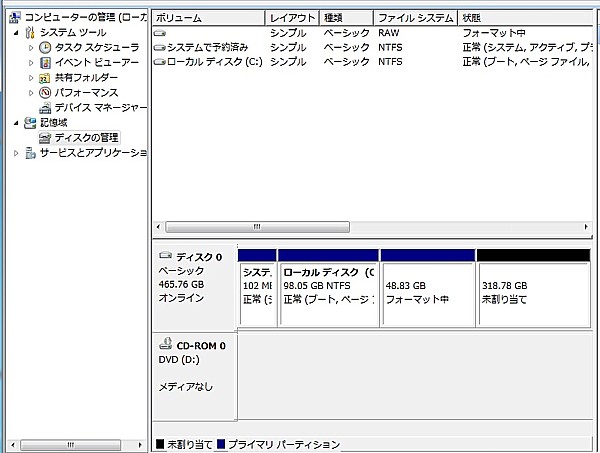Click the Shared Folders (共有フォルダー) icon

pyautogui.click(x=45, y=77)
